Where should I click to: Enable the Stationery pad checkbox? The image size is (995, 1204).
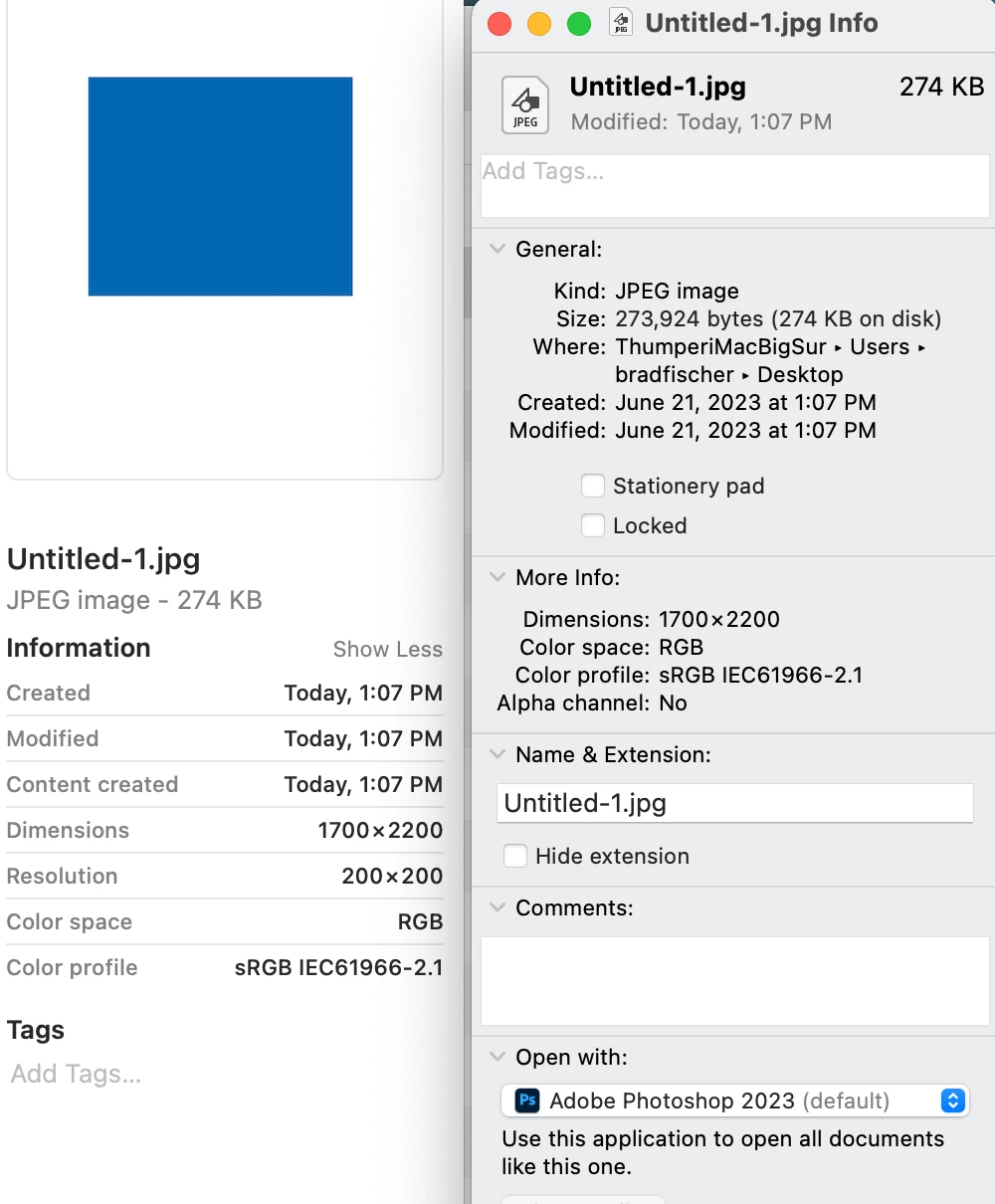(x=593, y=486)
